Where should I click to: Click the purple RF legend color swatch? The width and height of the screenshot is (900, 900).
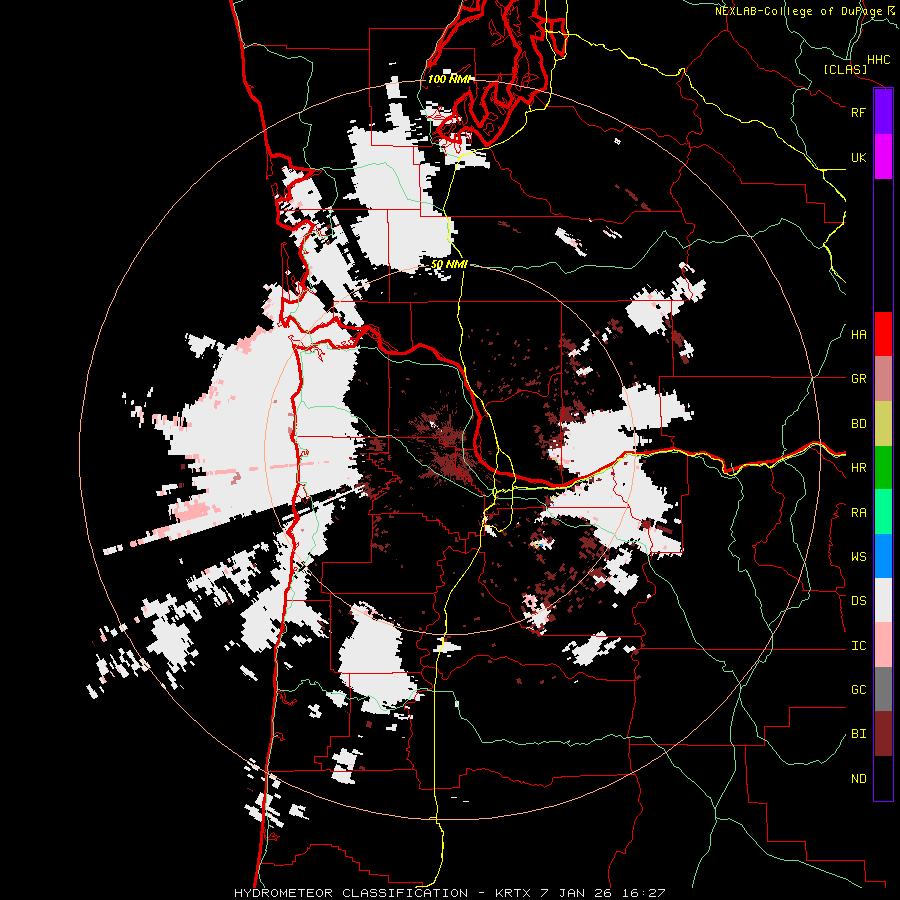(x=883, y=112)
